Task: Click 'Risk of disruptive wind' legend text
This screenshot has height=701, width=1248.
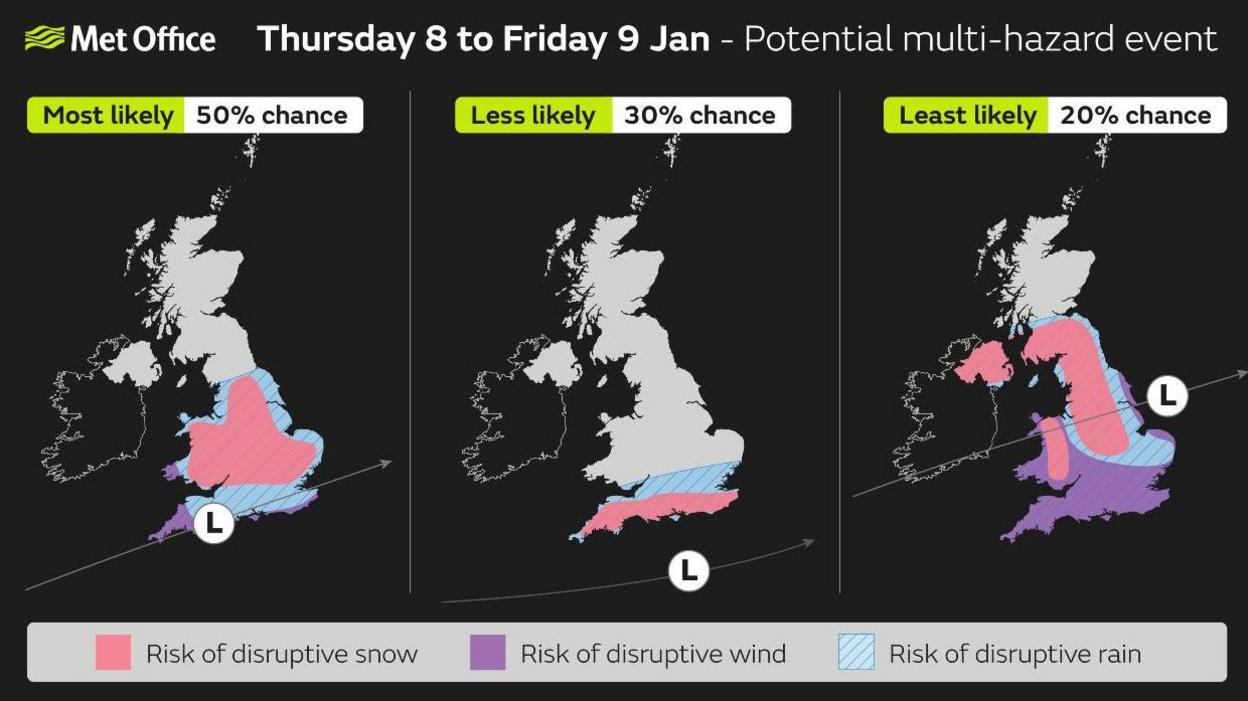Action: click(653, 654)
